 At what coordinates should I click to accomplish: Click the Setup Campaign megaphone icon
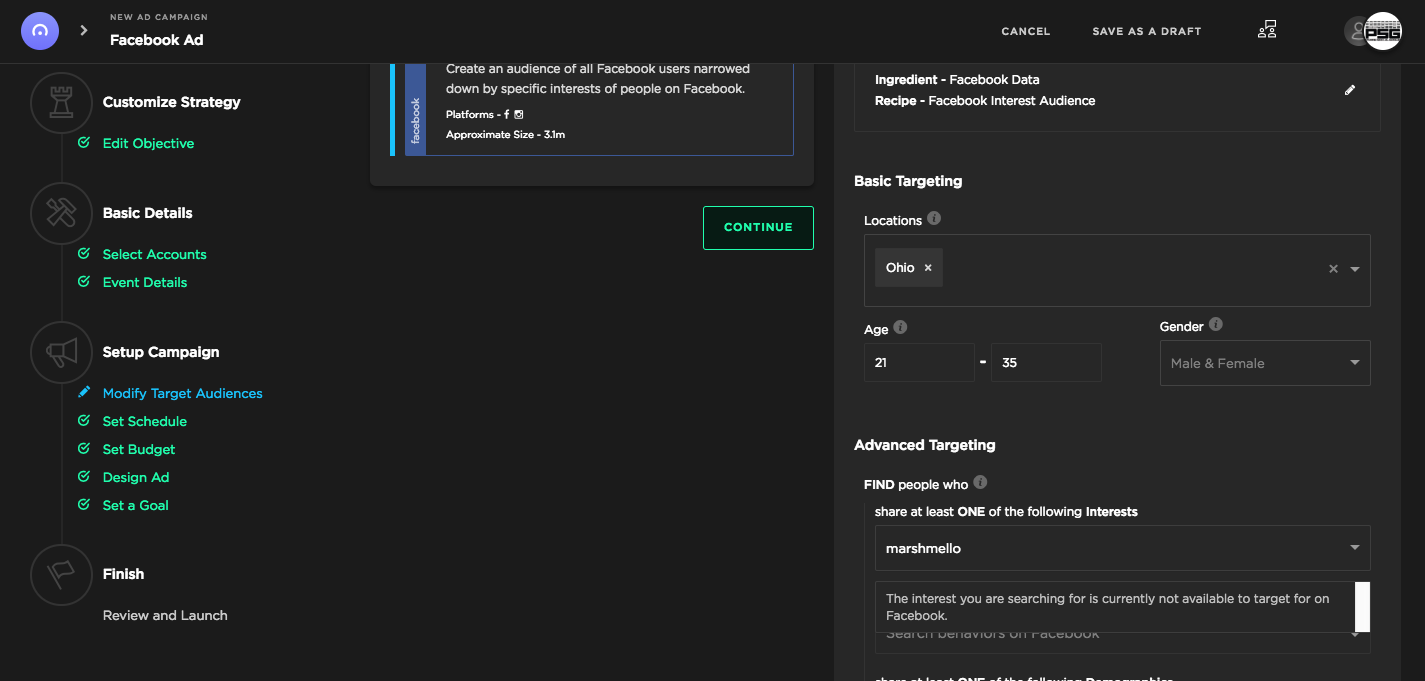(61, 352)
